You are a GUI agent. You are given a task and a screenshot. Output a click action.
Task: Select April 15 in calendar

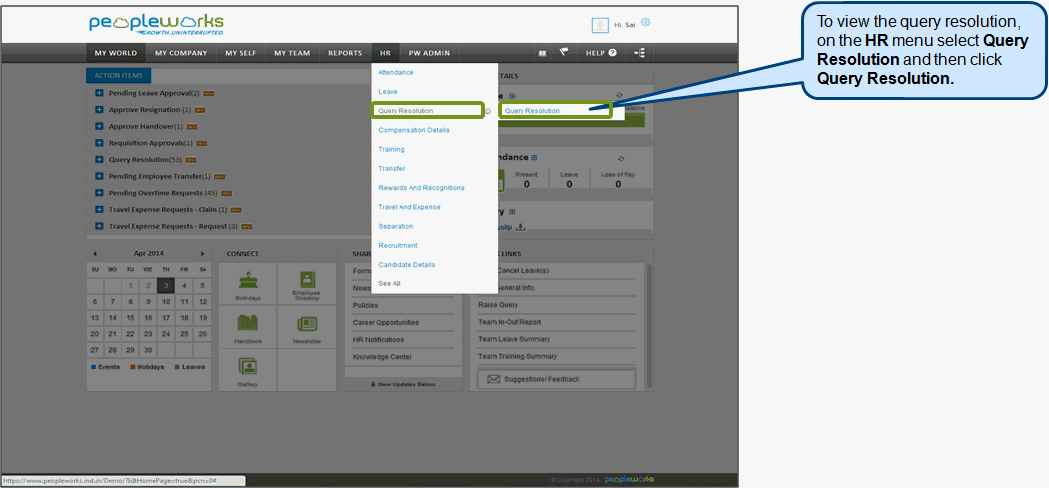click(x=130, y=318)
